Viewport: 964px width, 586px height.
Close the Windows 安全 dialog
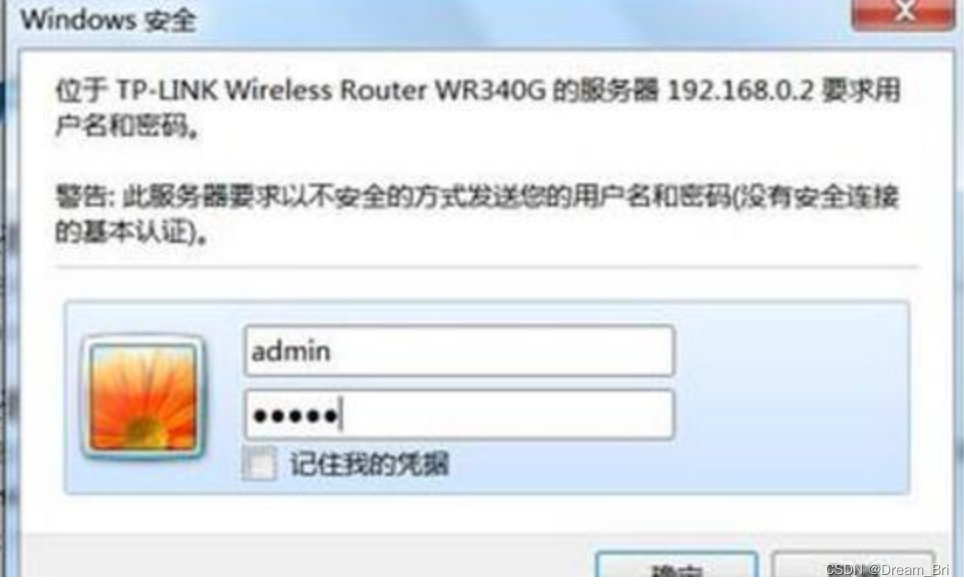(x=903, y=12)
